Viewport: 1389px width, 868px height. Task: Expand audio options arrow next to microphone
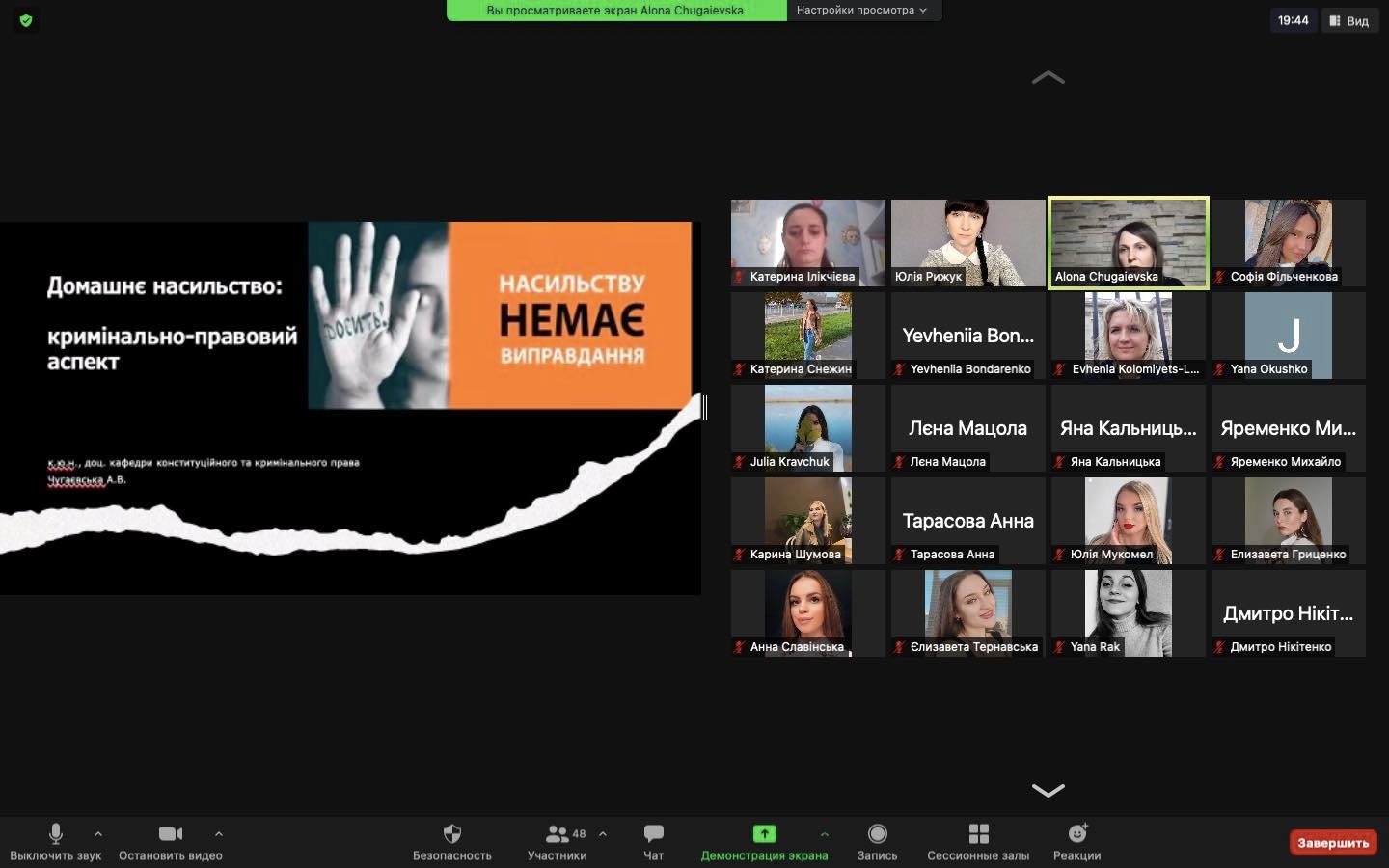coord(98,833)
